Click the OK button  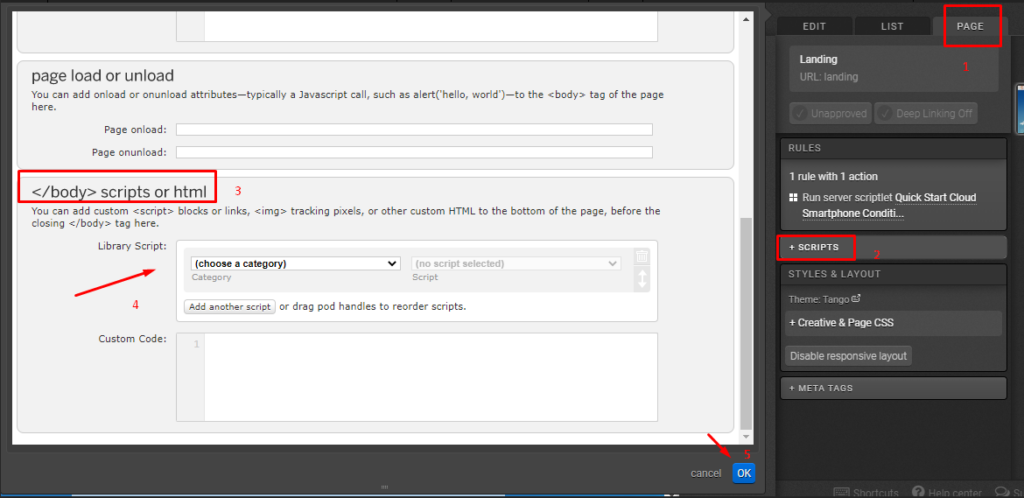[x=743, y=473]
